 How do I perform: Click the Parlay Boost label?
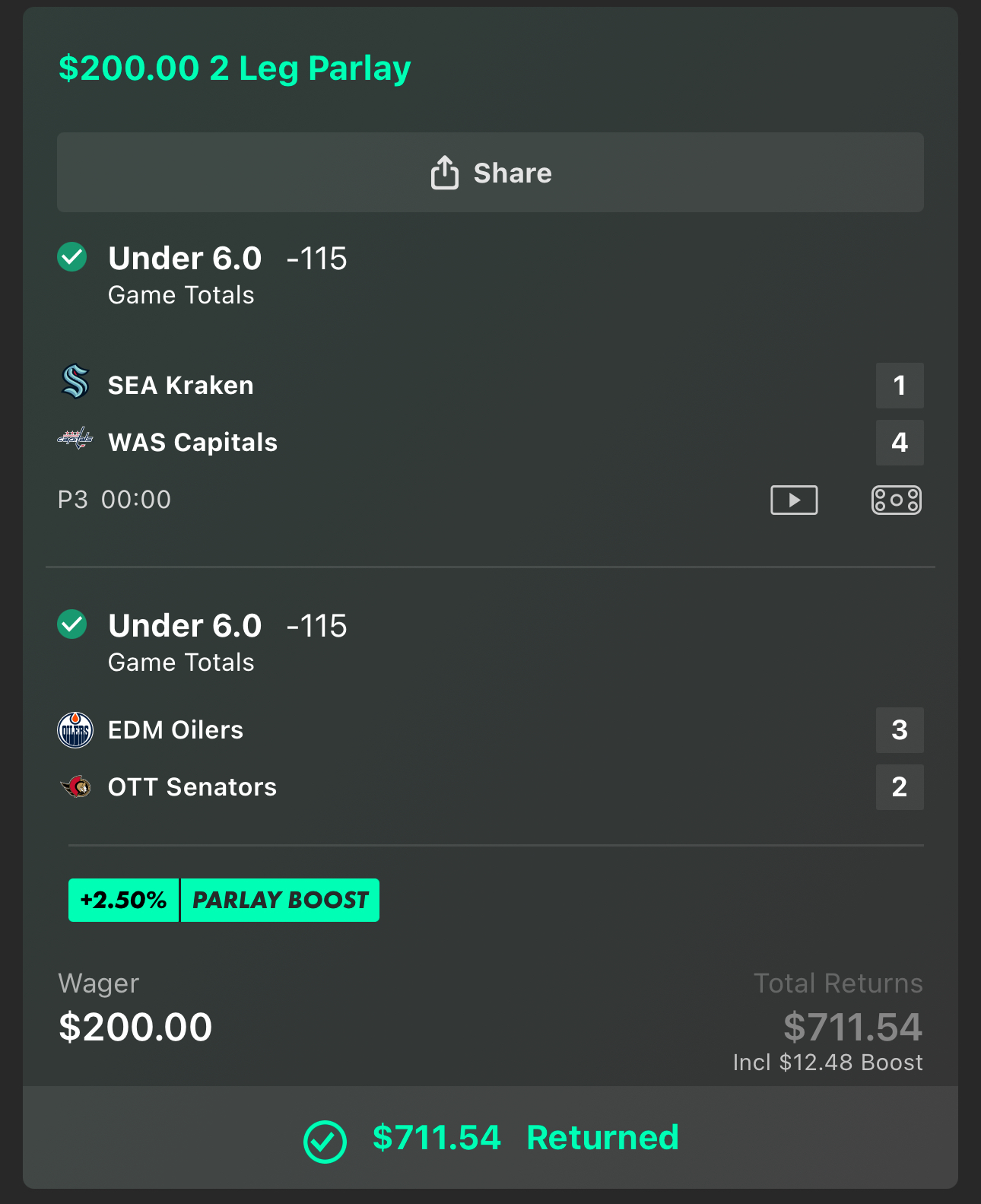coord(280,901)
